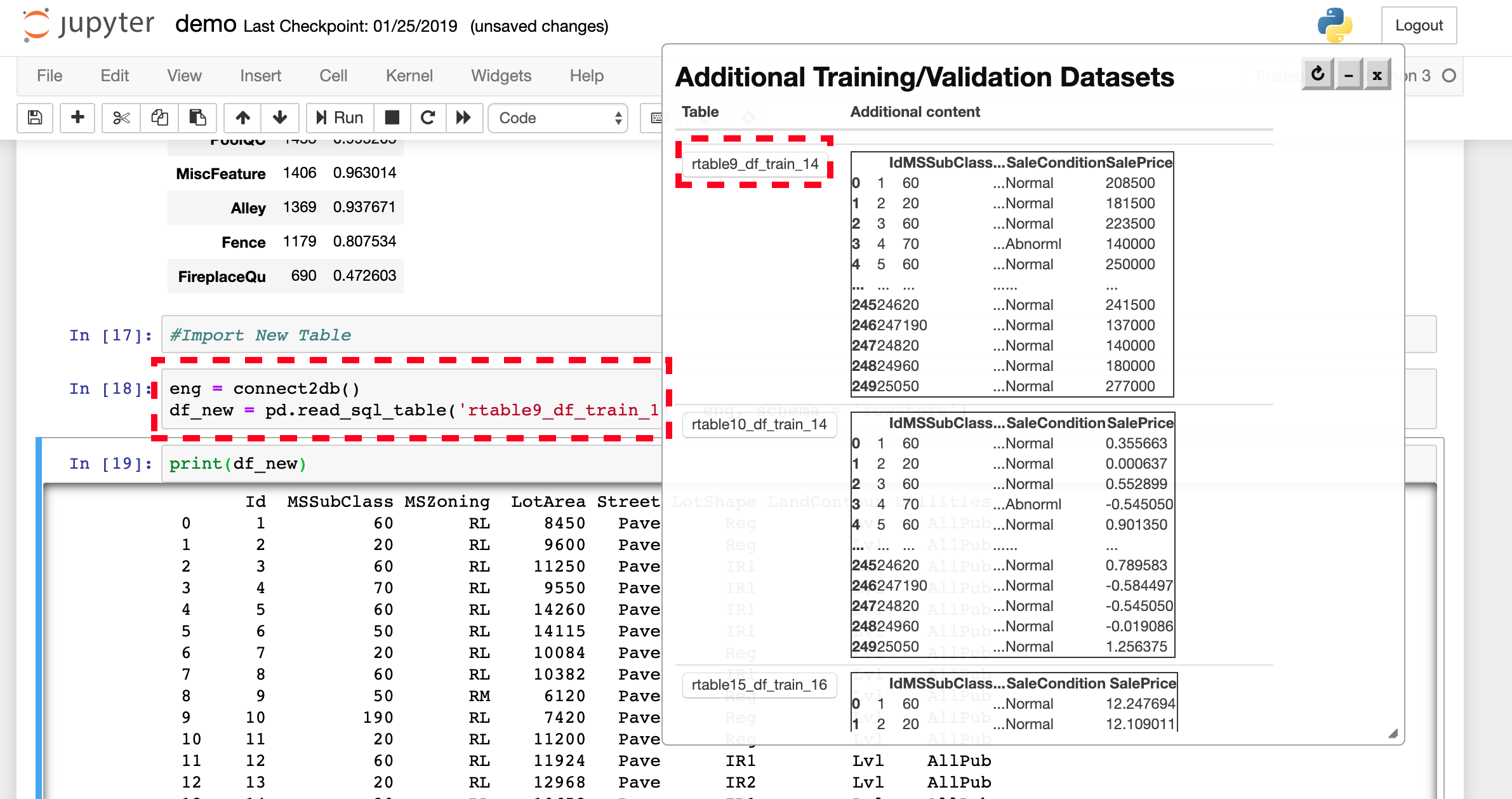Restart and run all fast-forward icon
Screen dimensions: 1512x799
(464, 118)
